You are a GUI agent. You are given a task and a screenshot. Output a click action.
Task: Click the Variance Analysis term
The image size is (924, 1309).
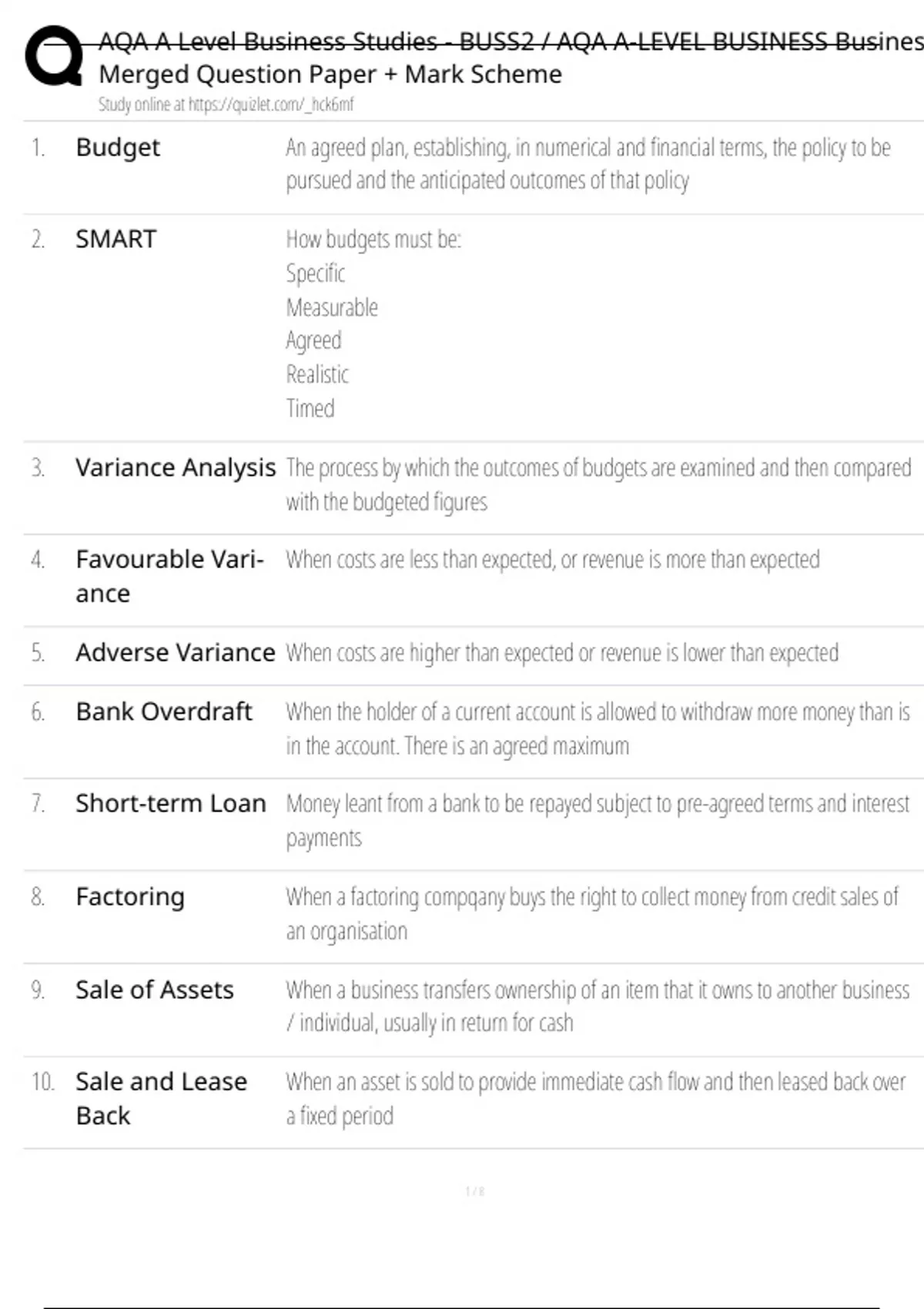pyautogui.click(x=175, y=467)
